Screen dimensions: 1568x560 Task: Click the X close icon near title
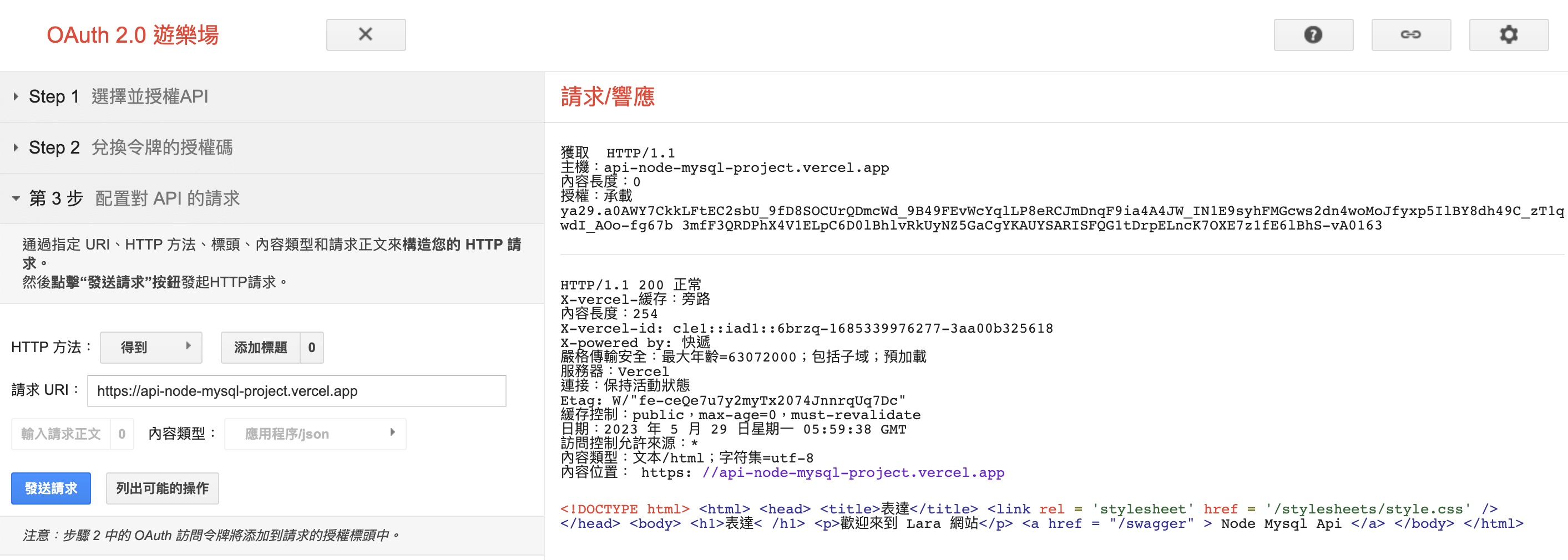pos(365,35)
